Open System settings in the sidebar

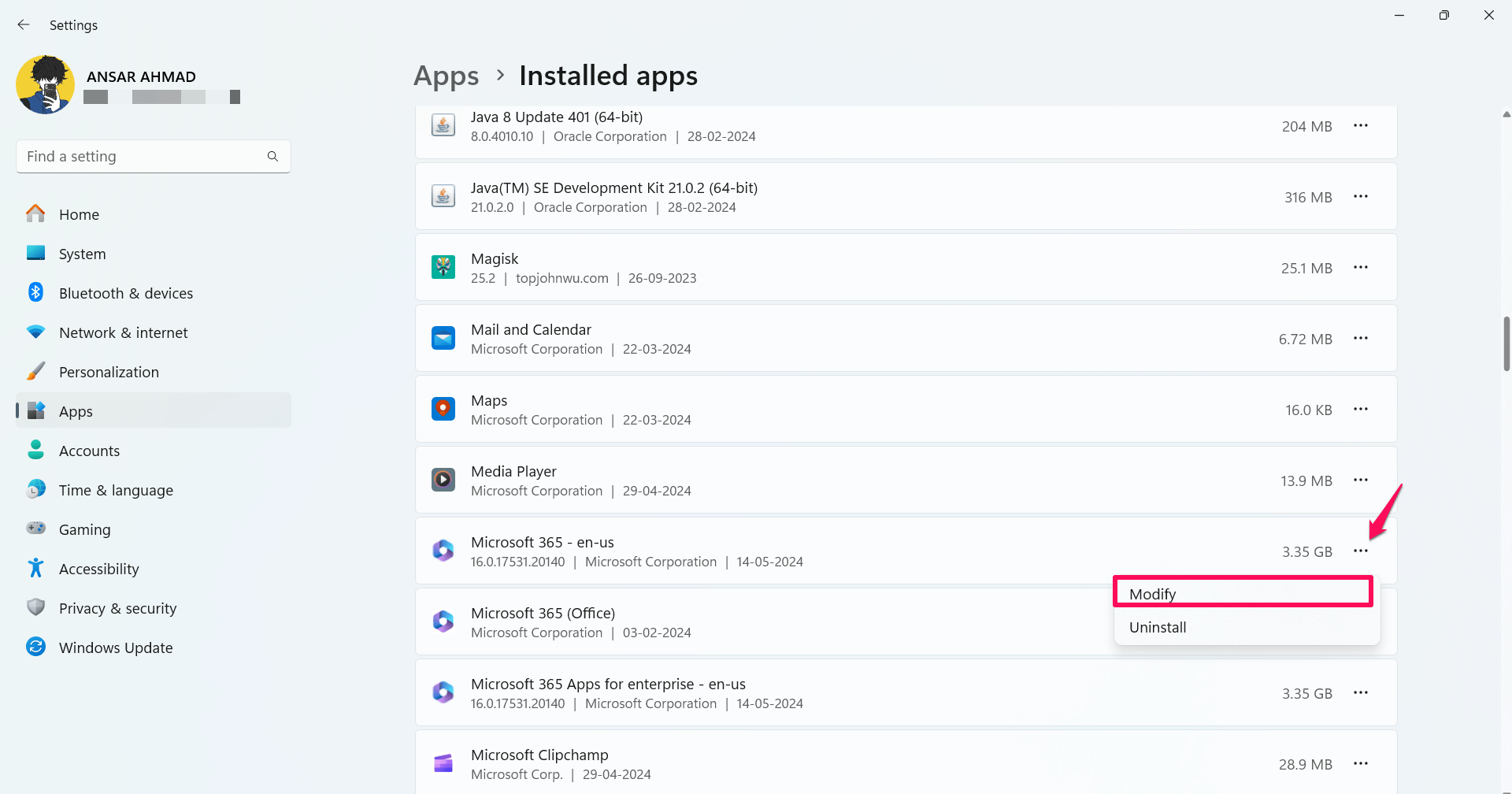[154, 254]
